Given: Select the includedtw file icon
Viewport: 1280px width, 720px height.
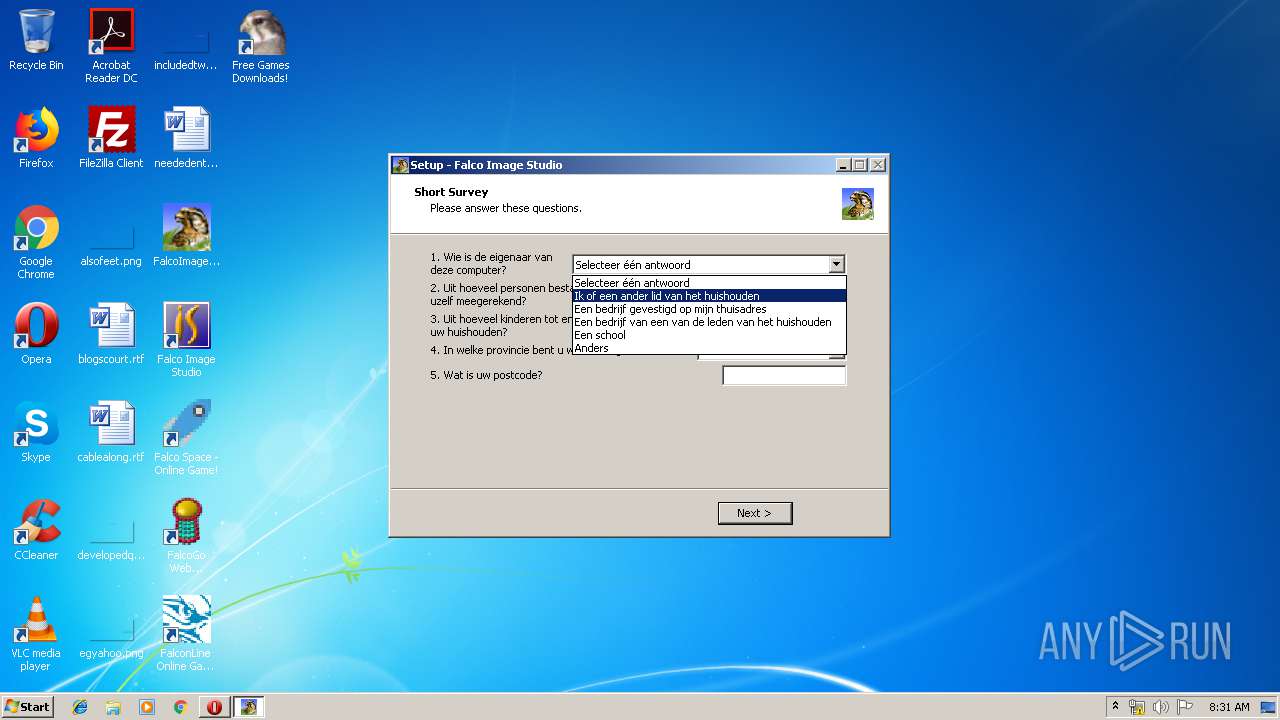Looking at the screenshot, I should 186,46.
